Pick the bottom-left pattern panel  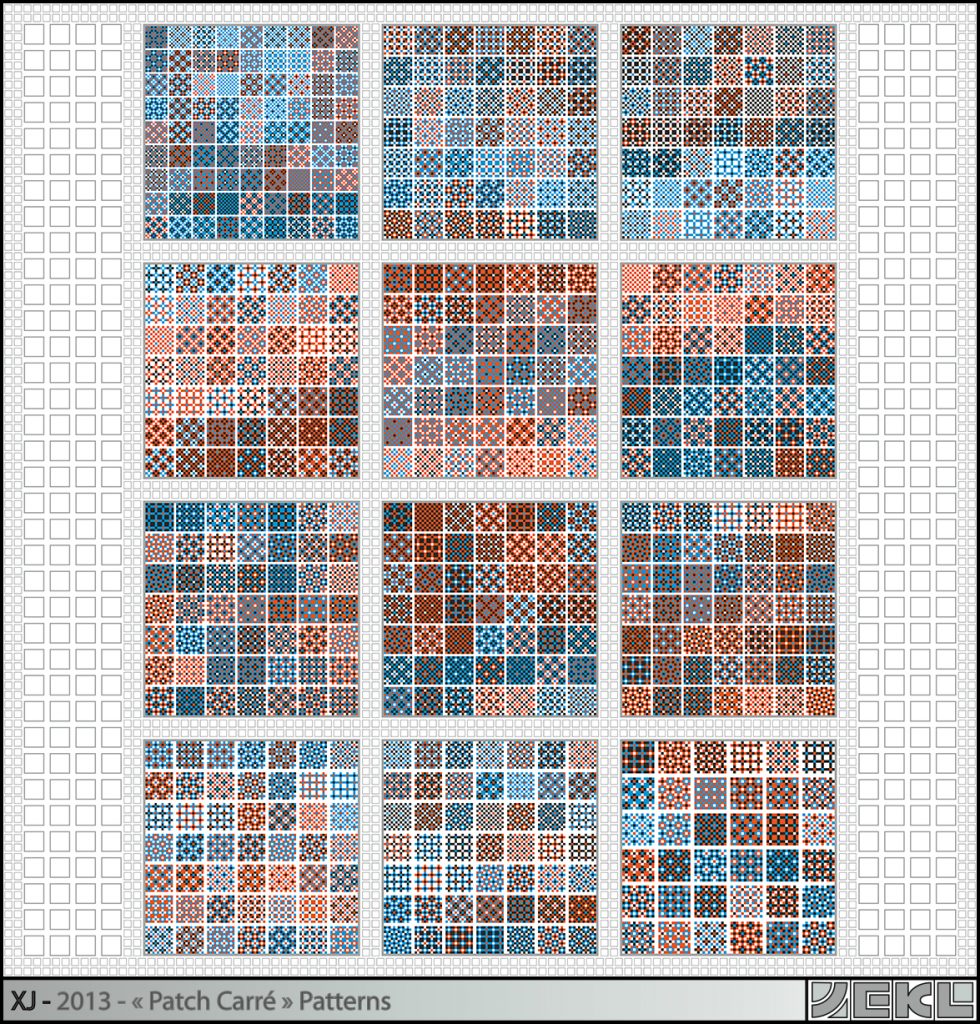click(251, 847)
